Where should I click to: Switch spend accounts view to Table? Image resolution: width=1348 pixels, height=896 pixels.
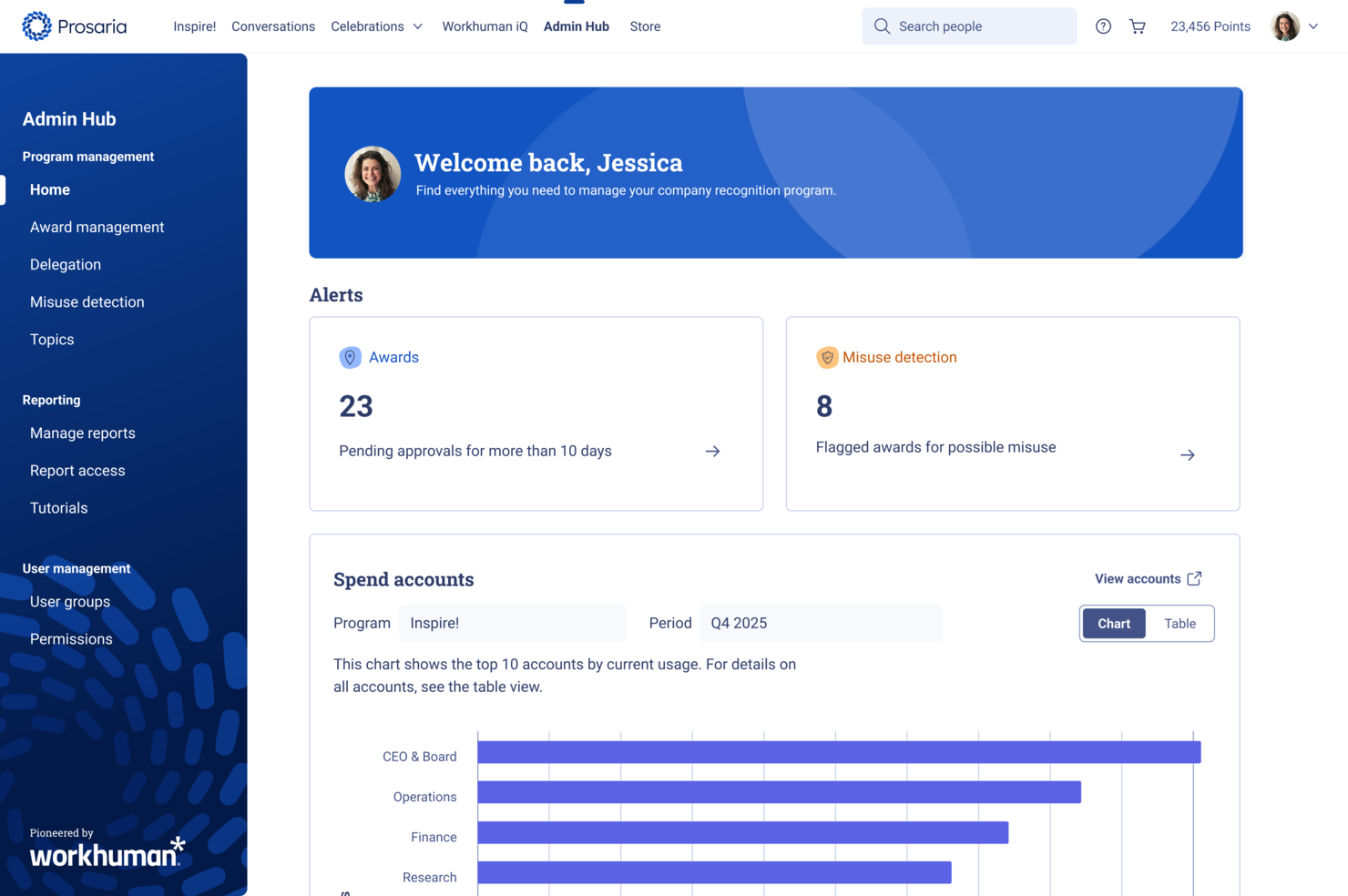click(x=1179, y=623)
